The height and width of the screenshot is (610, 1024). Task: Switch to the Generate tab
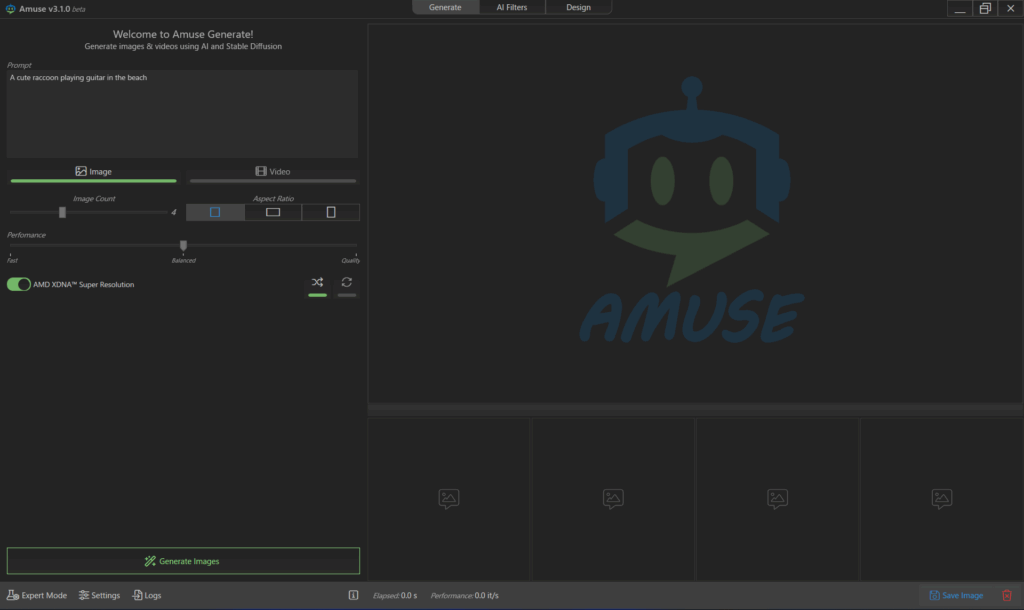(445, 7)
